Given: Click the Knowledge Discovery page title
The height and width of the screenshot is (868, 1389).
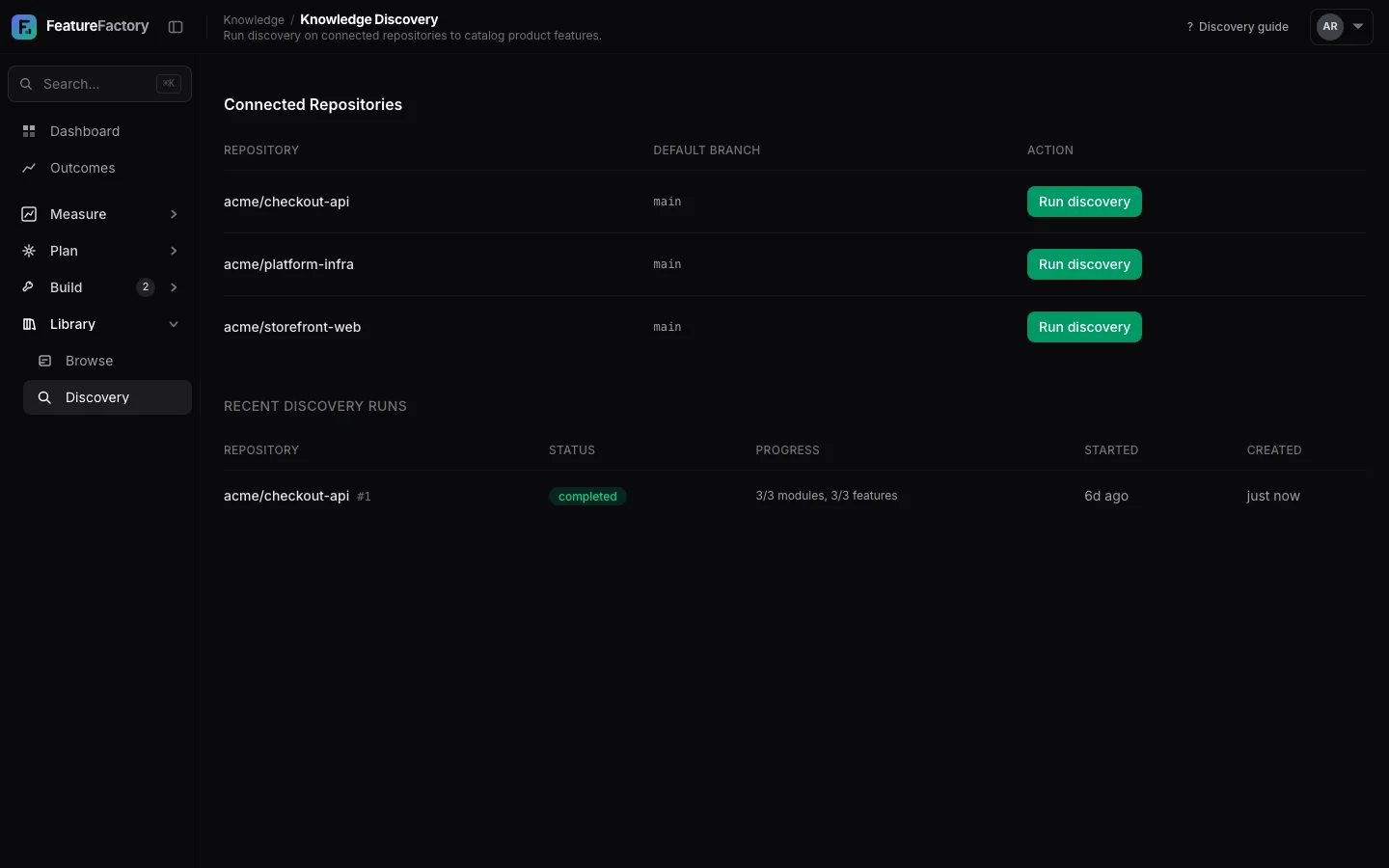Looking at the screenshot, I should coord(369,19).
